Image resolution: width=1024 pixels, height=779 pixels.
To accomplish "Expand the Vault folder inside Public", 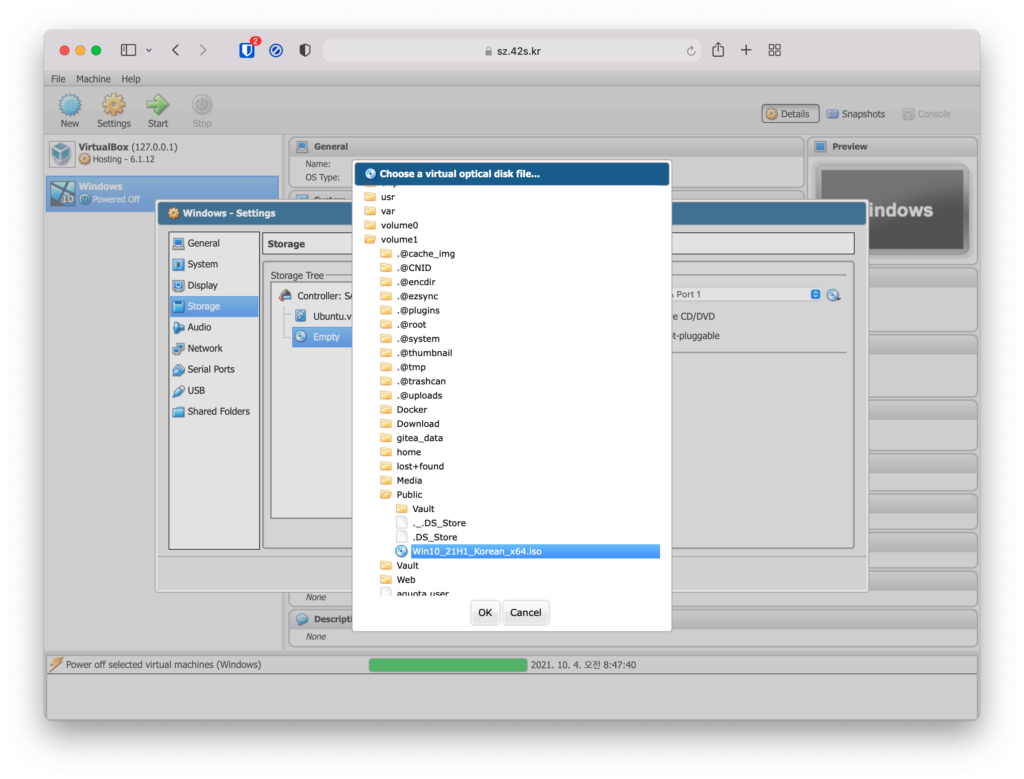I will click(402, 509).
